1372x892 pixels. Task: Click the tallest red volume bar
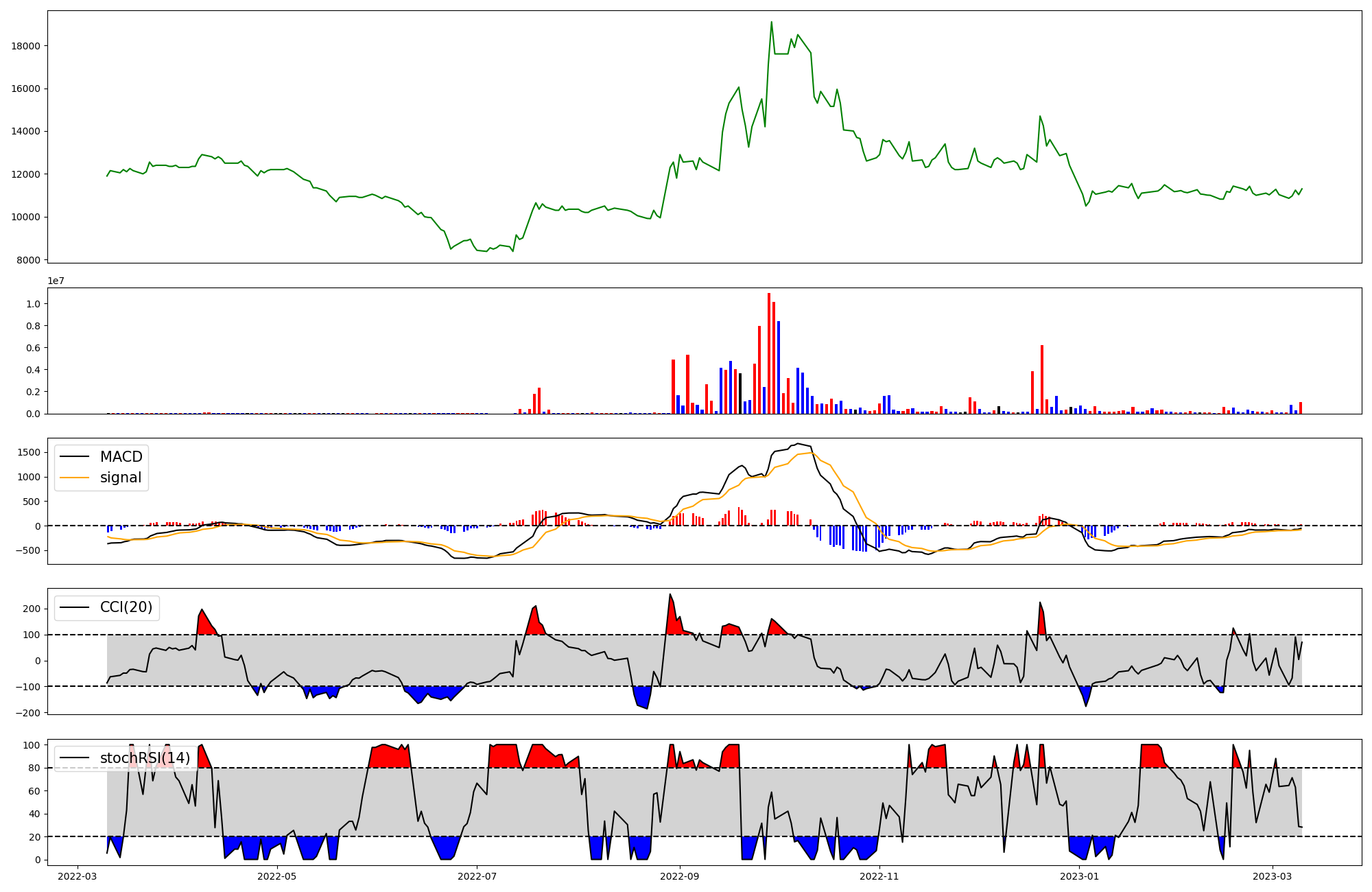pos(769,353)
